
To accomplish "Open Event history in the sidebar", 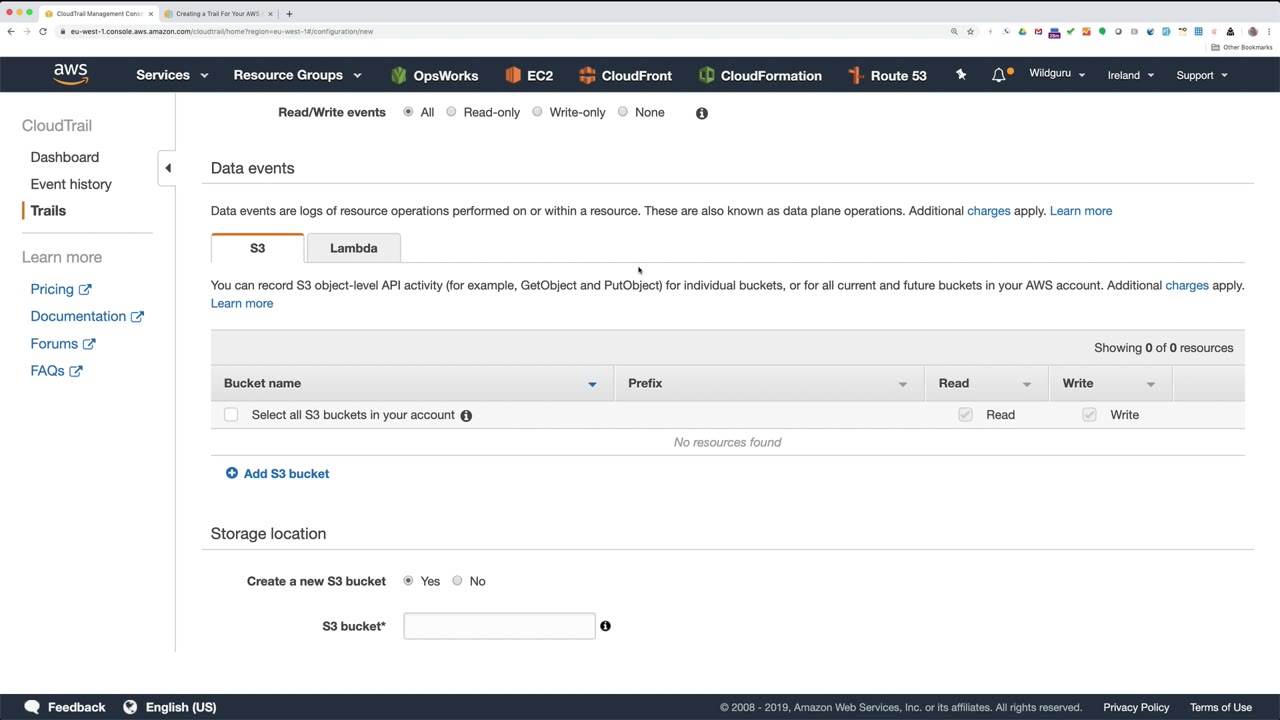I will 71,184.
